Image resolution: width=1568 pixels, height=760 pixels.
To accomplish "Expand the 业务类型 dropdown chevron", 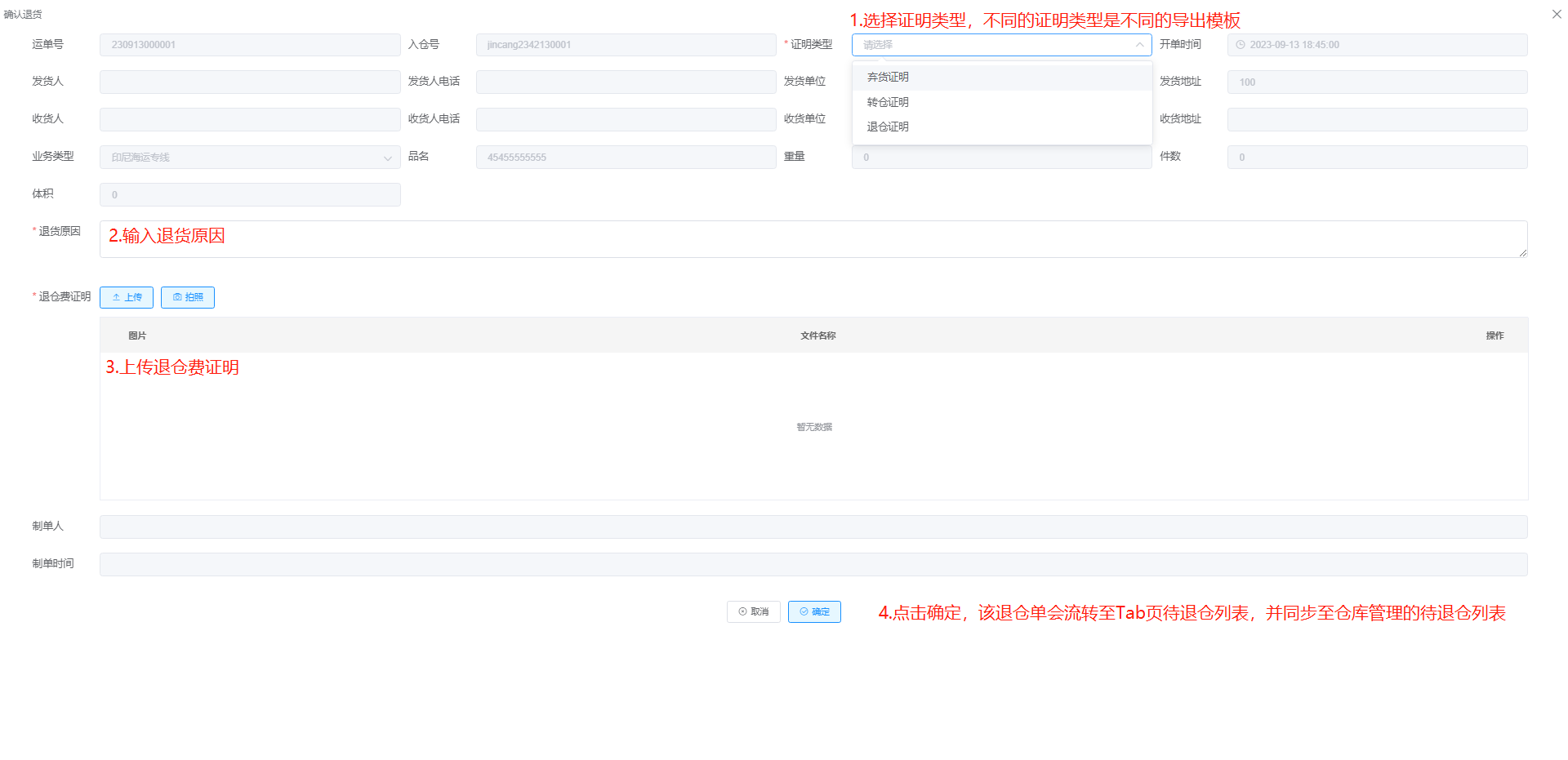I will pyautogui.click(x=388, y=158).
